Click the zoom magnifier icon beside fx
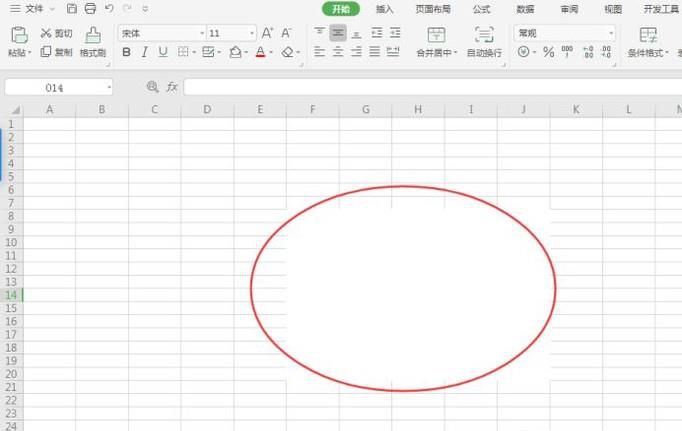The width and height of the screenshot is (682, 431). coord(152,87)
